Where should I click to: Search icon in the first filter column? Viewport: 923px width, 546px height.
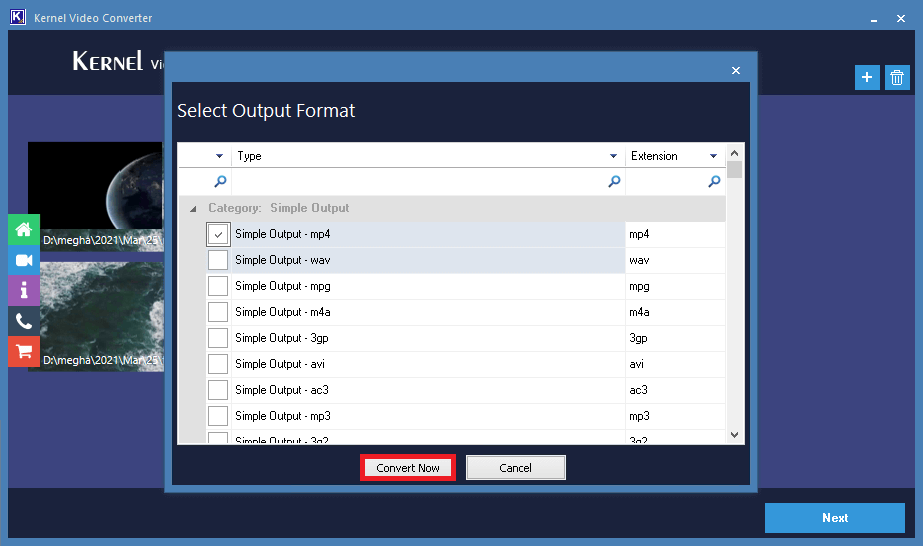[220, 181]
